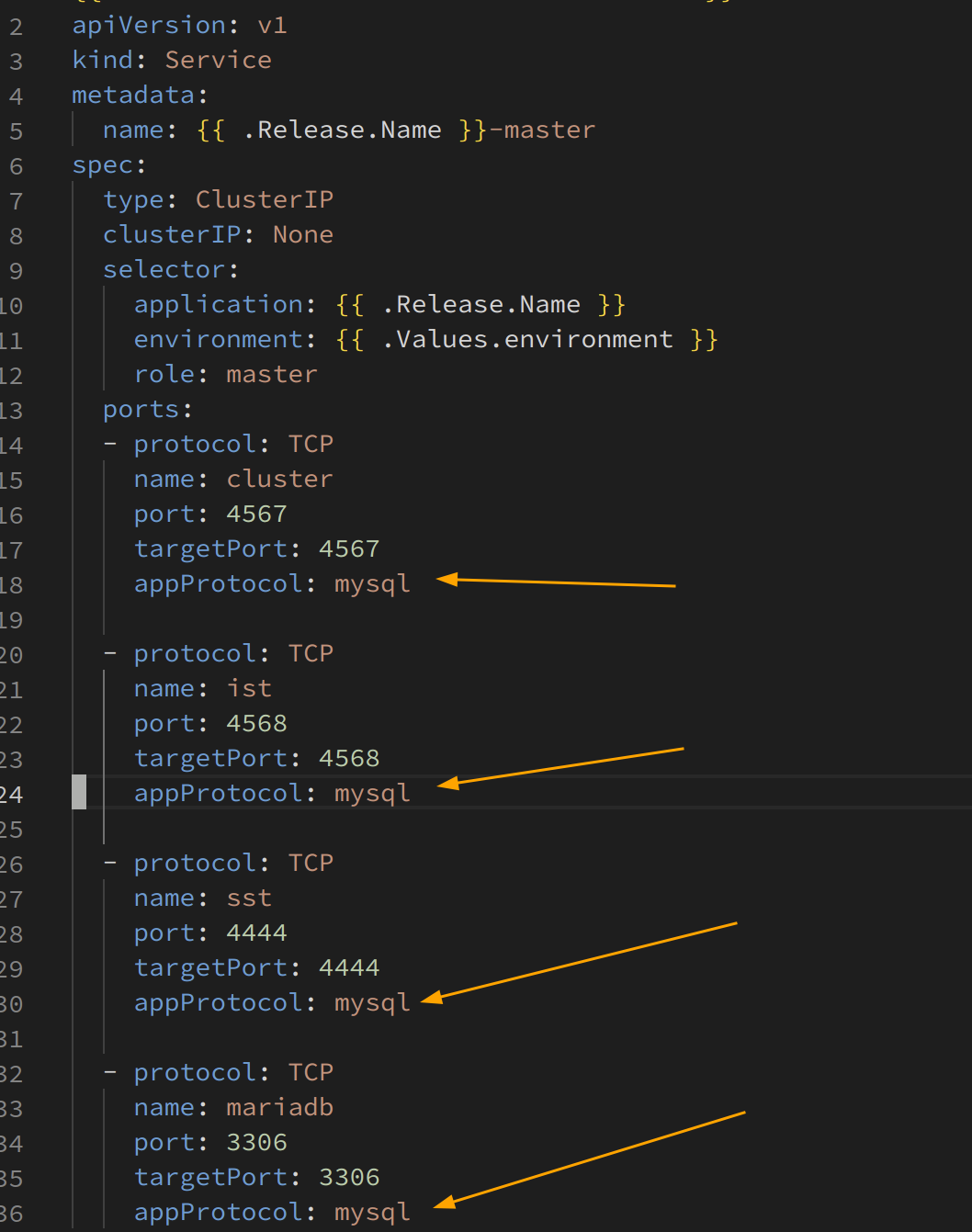Click 'appProtocol: mysql' under targetPort 4568
The height and width of the screenshot is (1232, 972).
[x=272, y=793]
